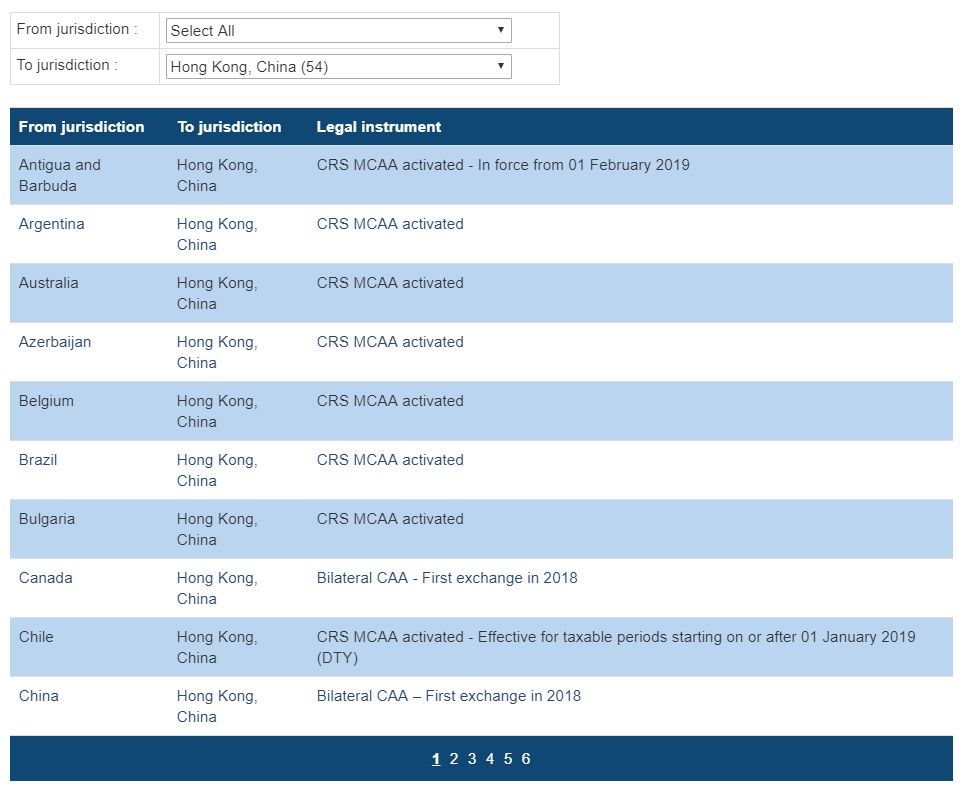Click the From jurisdiction column header

pyautogui.click(x=81, y=127)
